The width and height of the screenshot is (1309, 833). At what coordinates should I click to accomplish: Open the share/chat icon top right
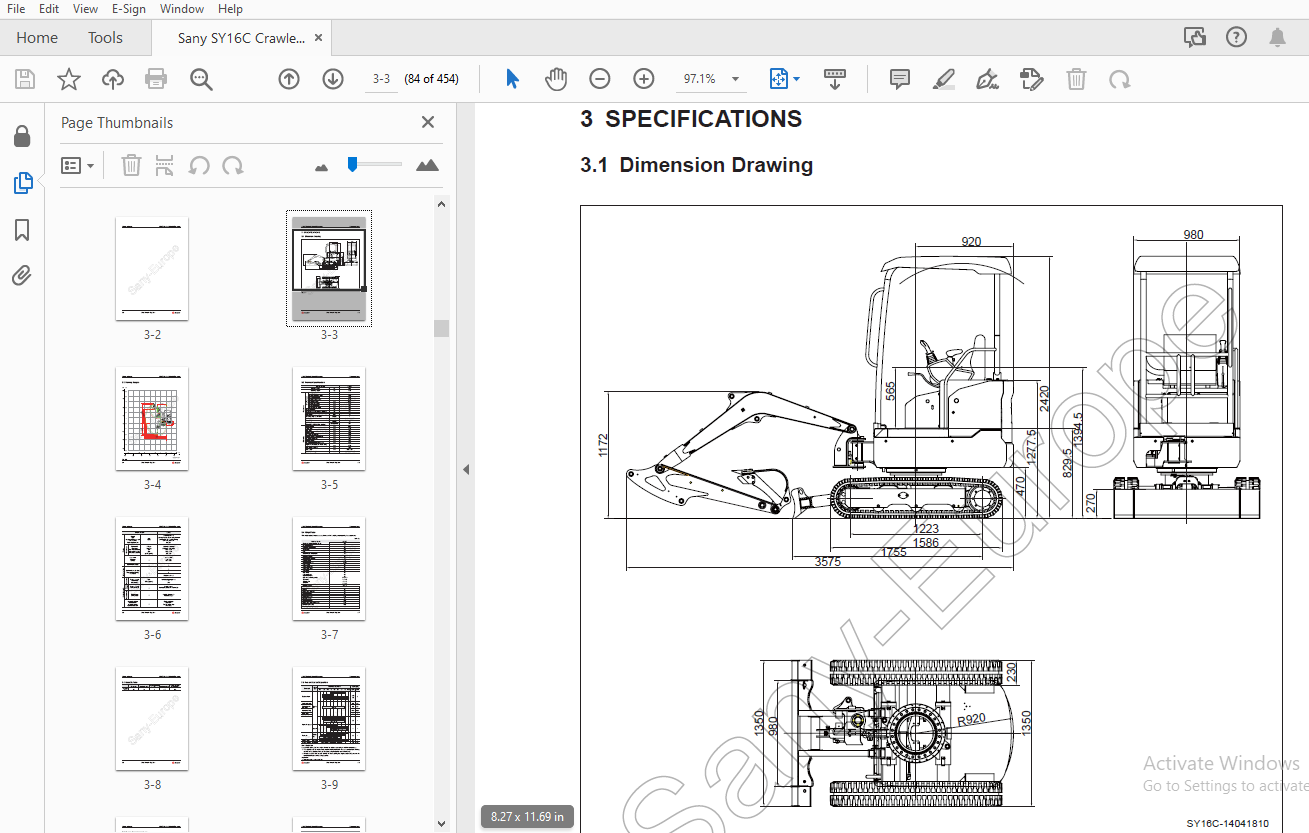tap(1194, 38)
